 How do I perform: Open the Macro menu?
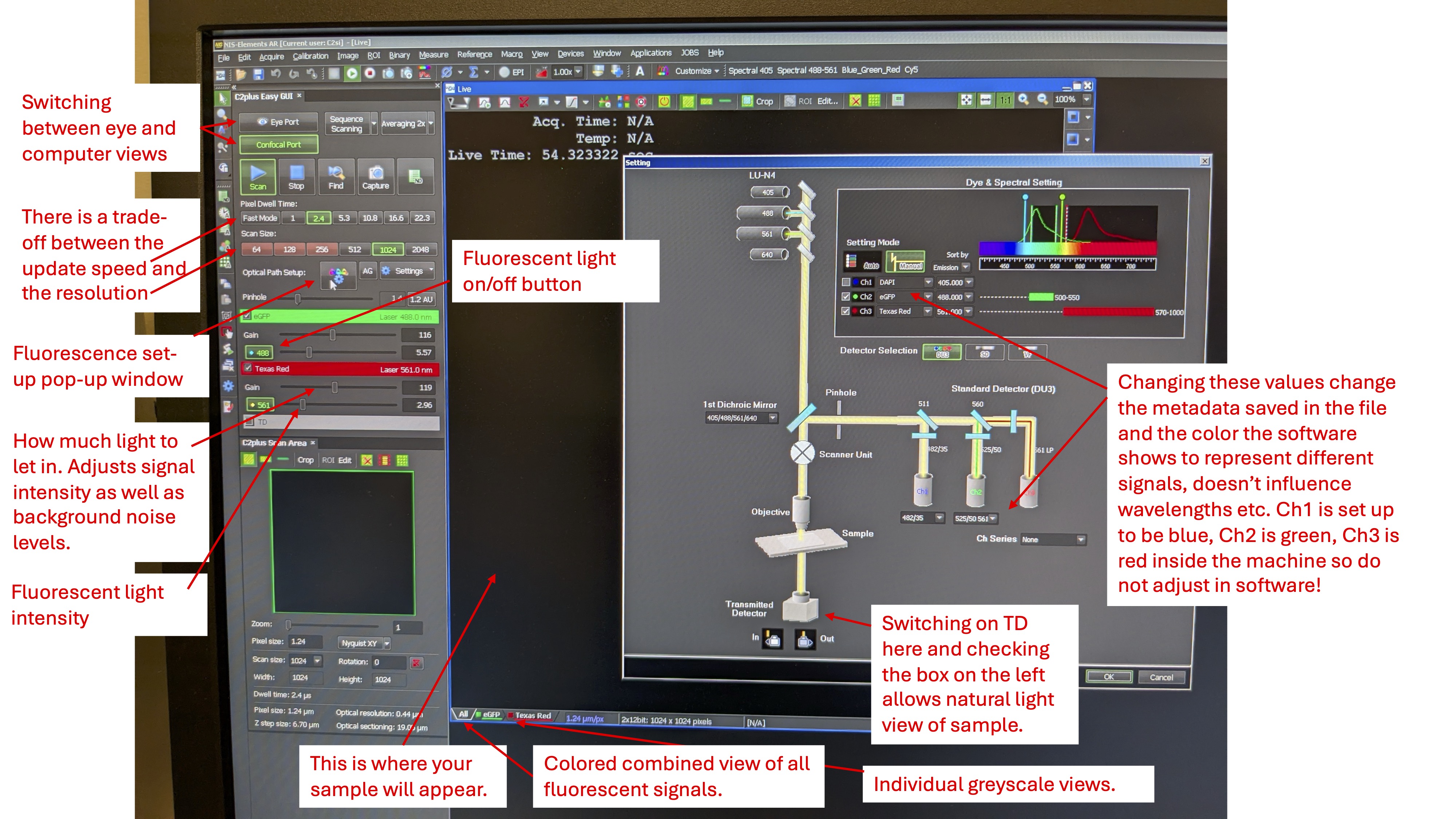tap(511, 54)
